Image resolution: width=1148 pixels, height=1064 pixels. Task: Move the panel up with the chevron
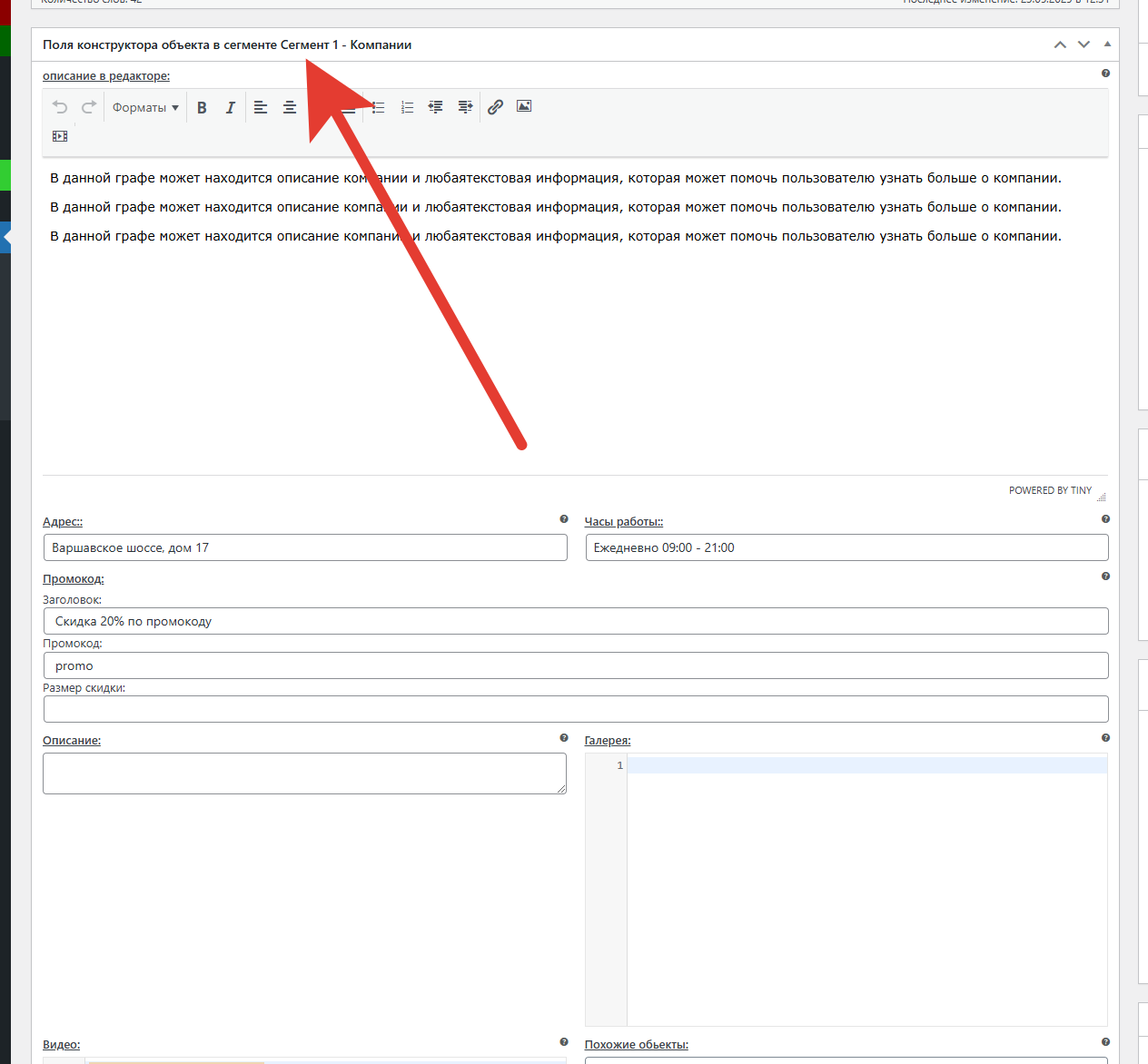[x=1060, y=44]
